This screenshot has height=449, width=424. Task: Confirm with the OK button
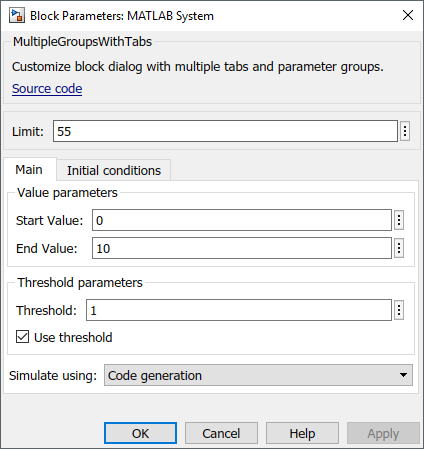coord(140,433)
